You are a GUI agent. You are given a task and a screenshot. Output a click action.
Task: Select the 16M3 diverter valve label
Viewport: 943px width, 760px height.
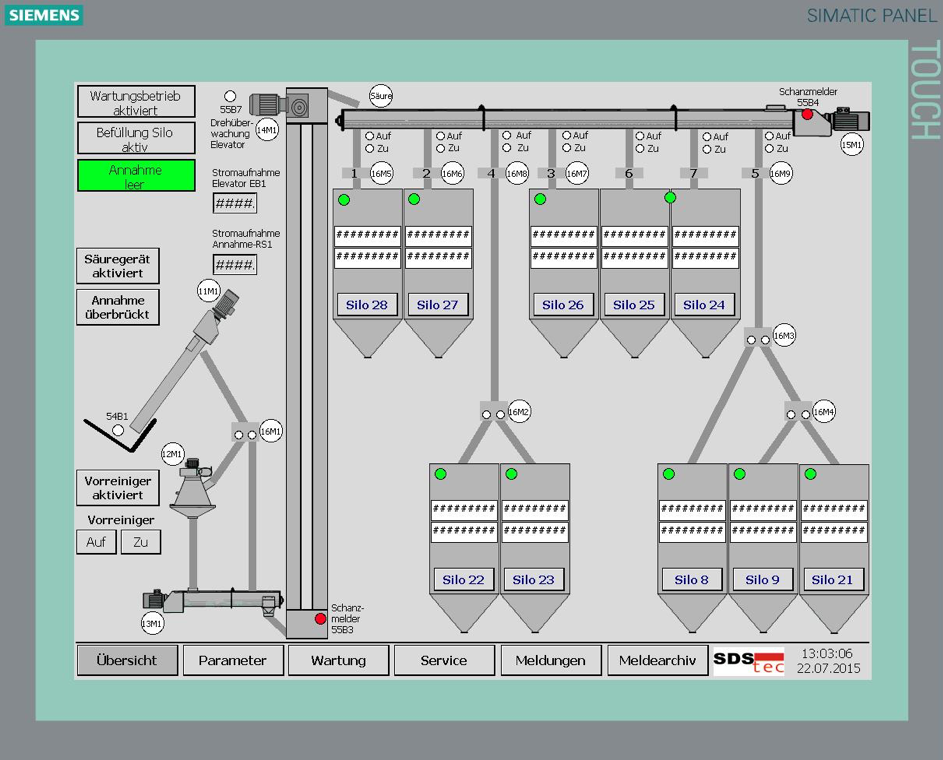tap(785, 336)
